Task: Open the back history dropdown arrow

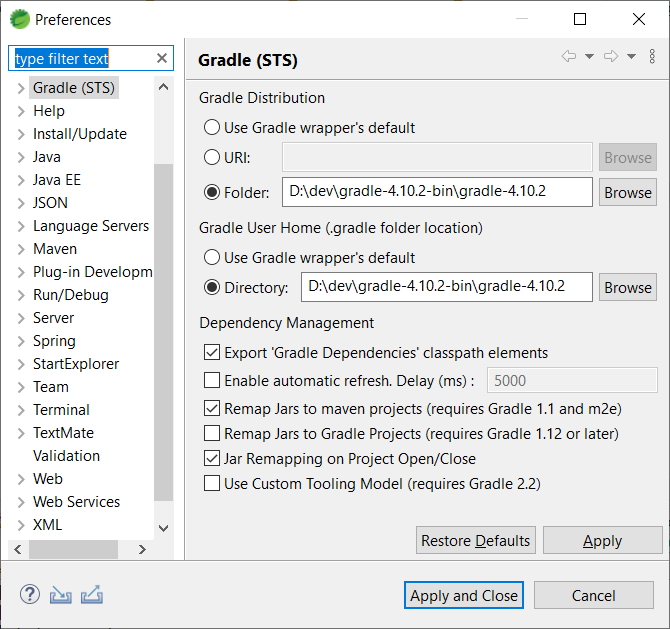Action: 589,56
